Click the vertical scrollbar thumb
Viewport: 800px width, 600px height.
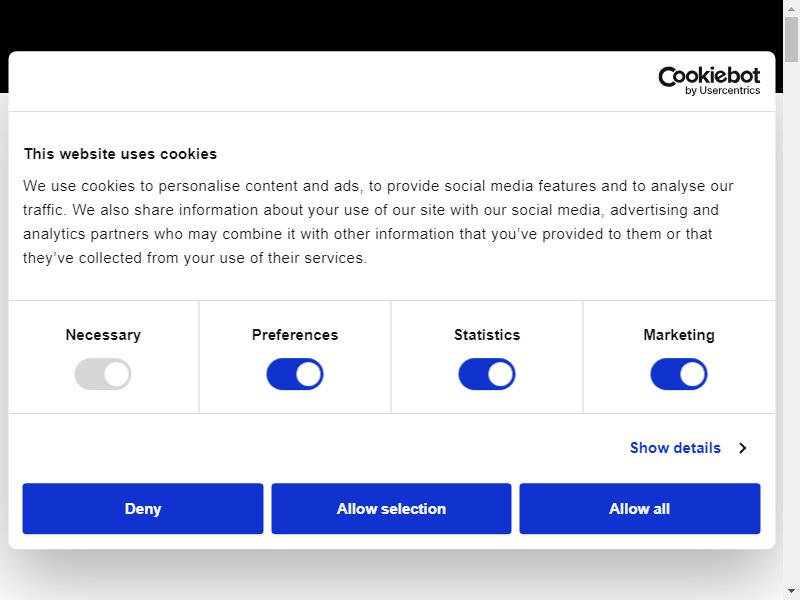point(791,39)
